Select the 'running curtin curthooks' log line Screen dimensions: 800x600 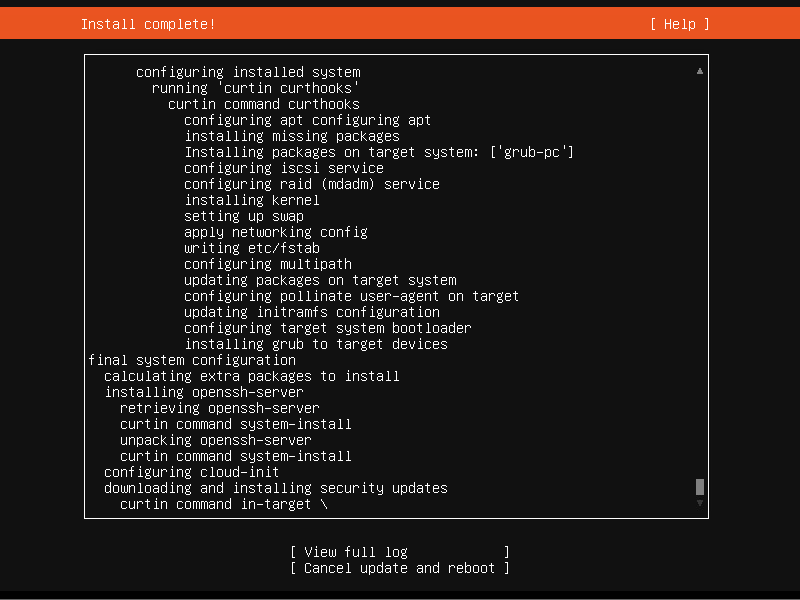pyautogui.click(x=256, y=88)
